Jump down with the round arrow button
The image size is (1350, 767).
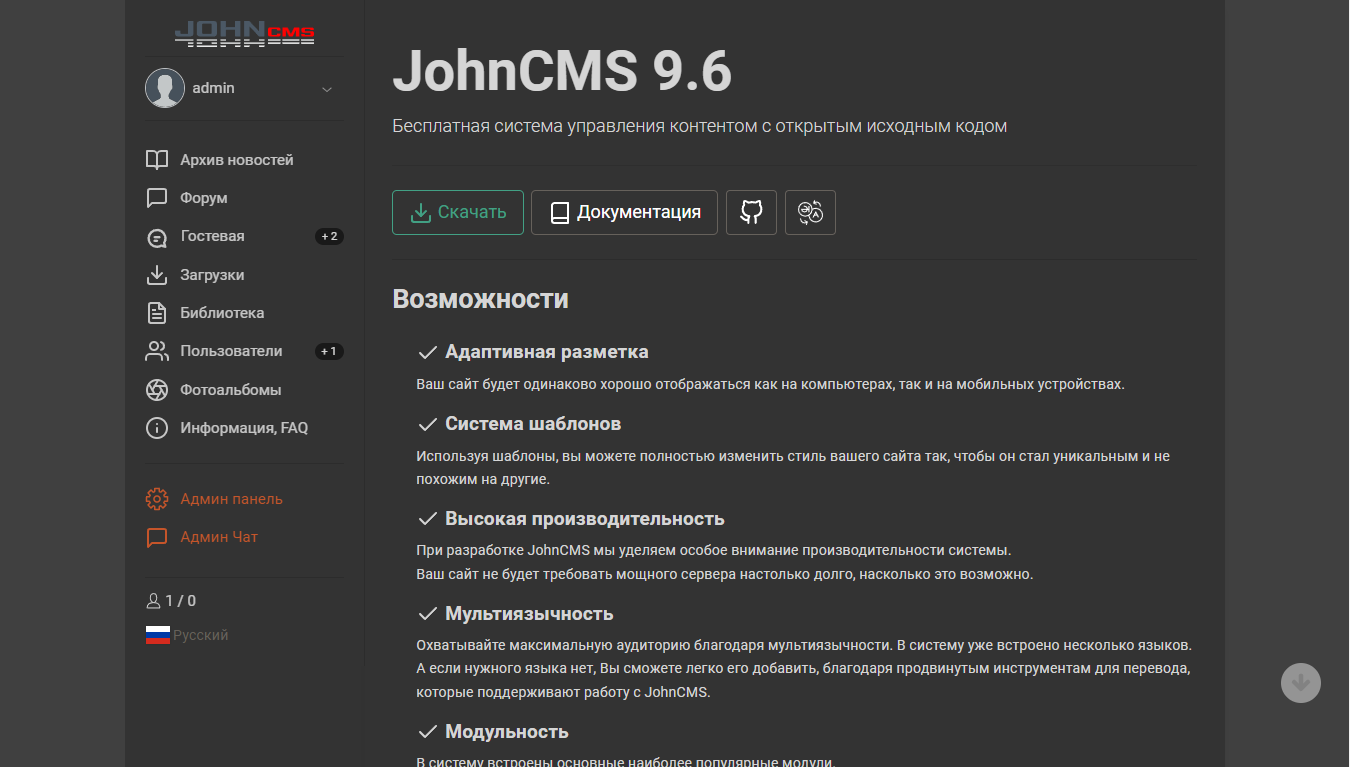[x=1301, y=683]
